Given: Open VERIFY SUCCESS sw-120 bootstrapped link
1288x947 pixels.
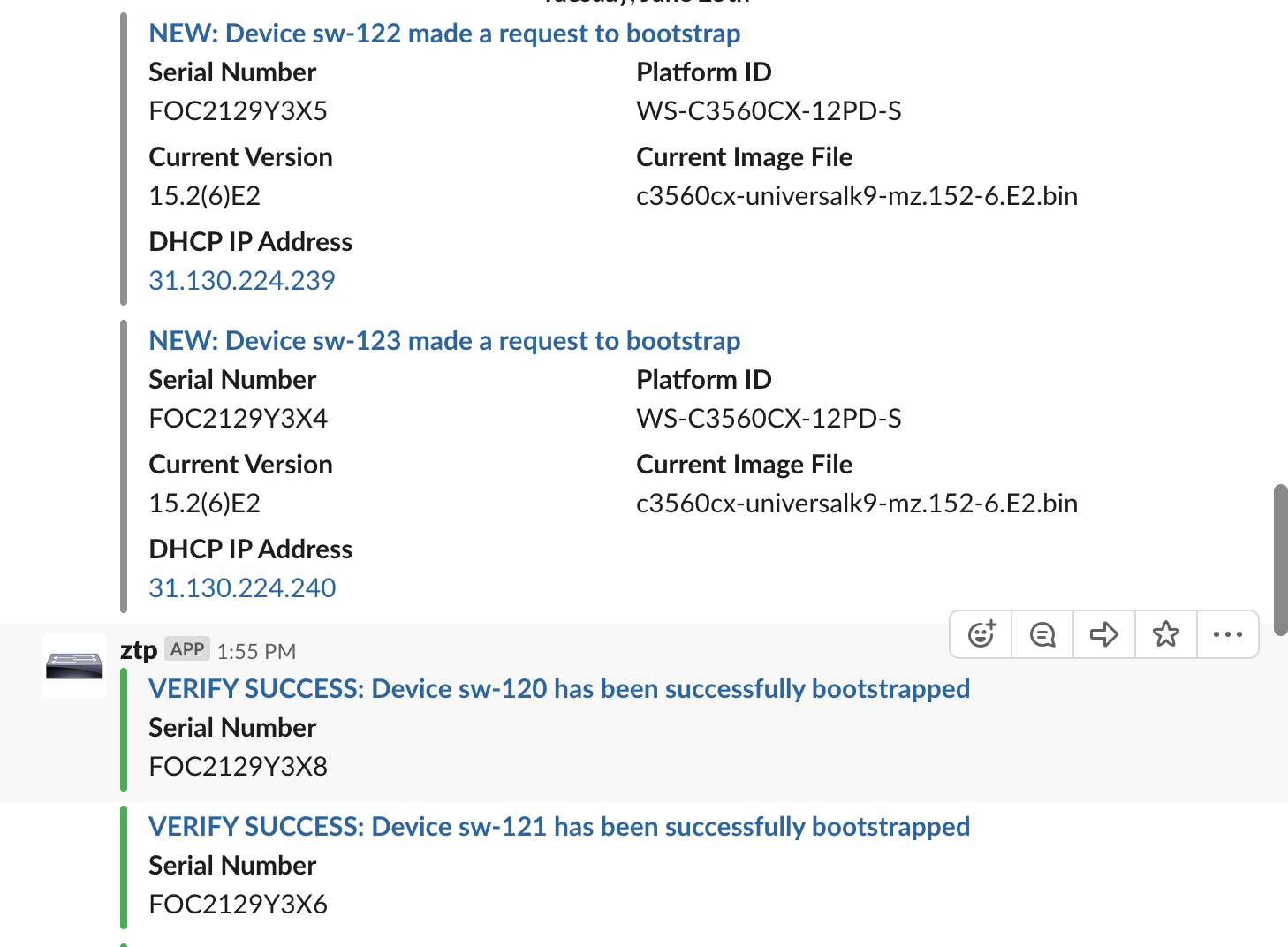Looking at the screenshot, I should [x=559, y=689].
